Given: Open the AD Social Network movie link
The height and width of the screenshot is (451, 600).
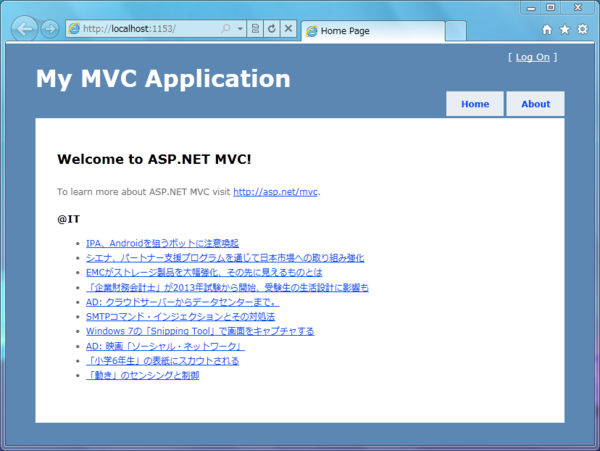Looking at the screenshot, I should pyautogui.click(x=165, y=346).
